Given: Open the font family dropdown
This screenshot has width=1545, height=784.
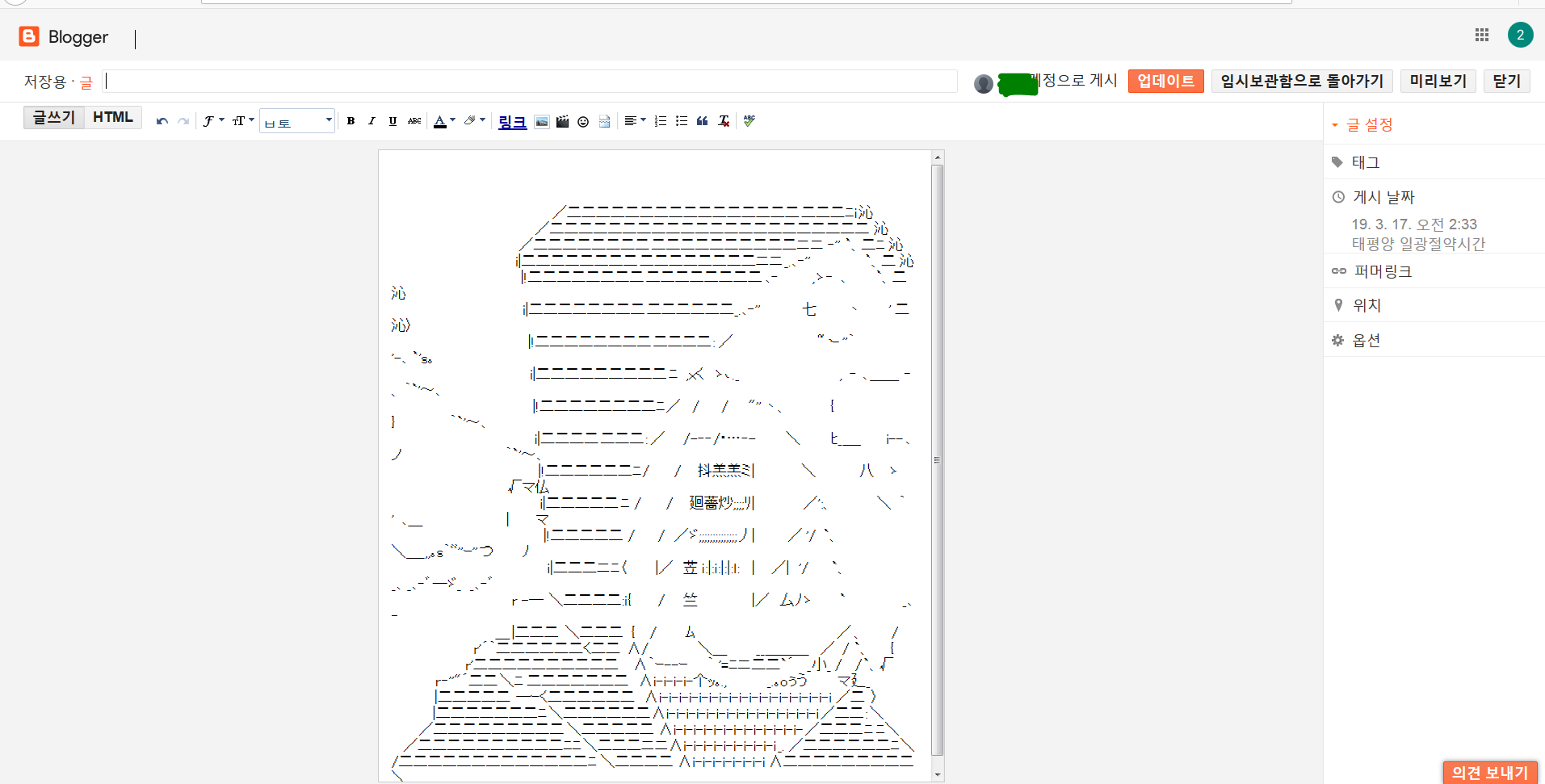Looking at the screenshot, I should (213, 121).
